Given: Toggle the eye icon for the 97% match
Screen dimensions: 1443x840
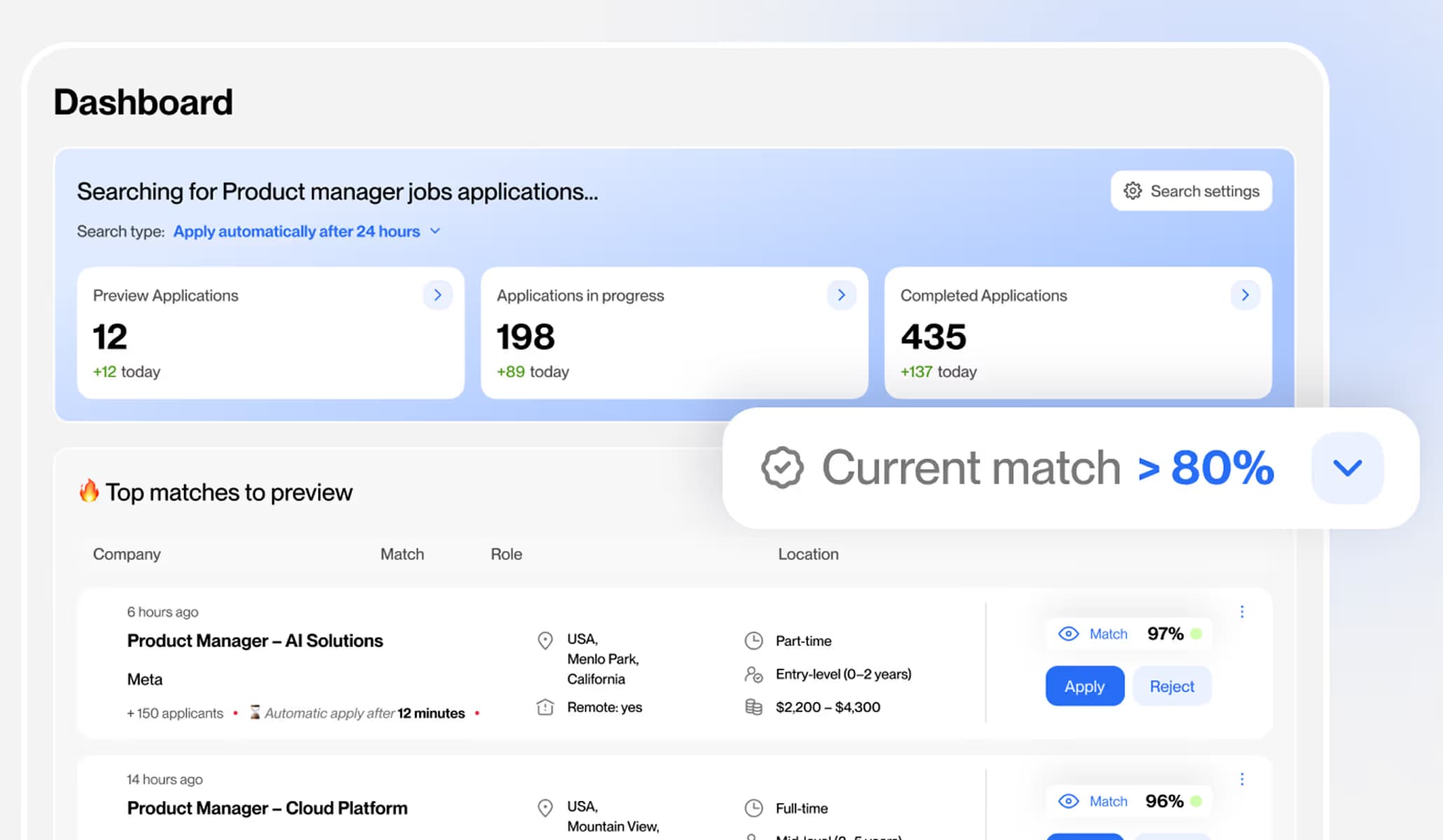Looking at the screenshot, I should pyautogui.click(x=1068, y=633).
